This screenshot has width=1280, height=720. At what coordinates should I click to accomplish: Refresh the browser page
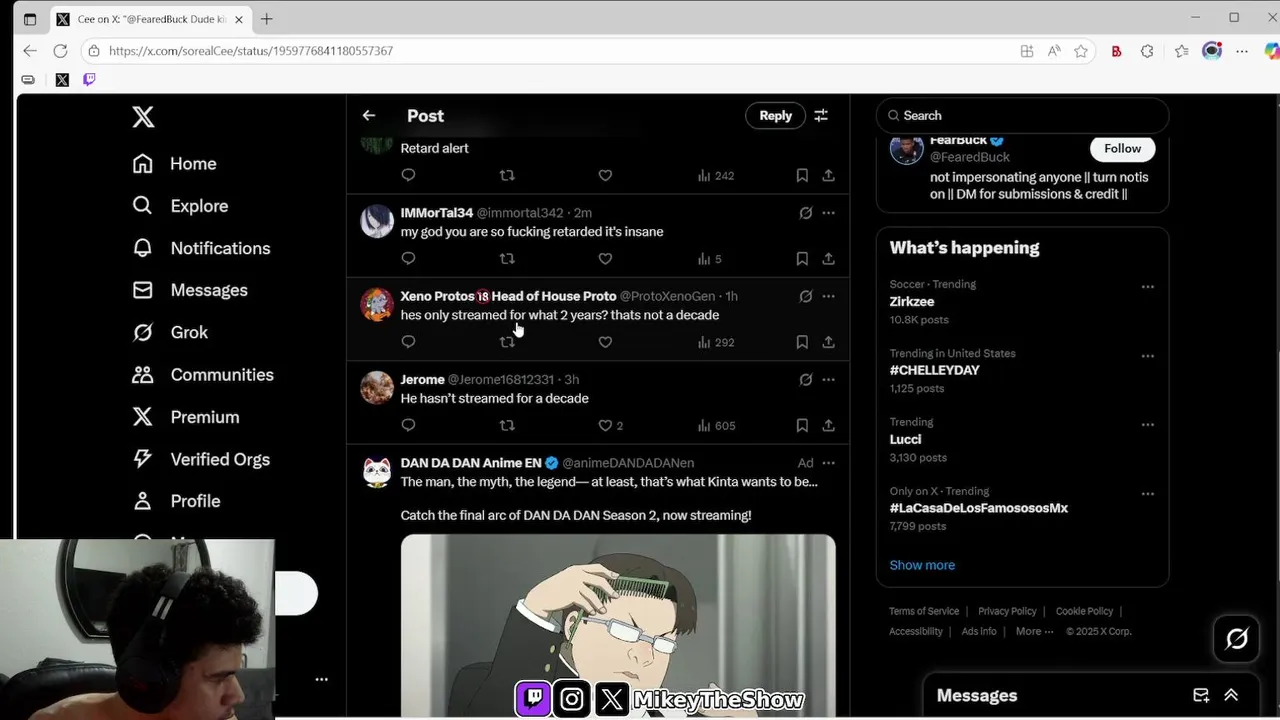(x=61, y=51)
